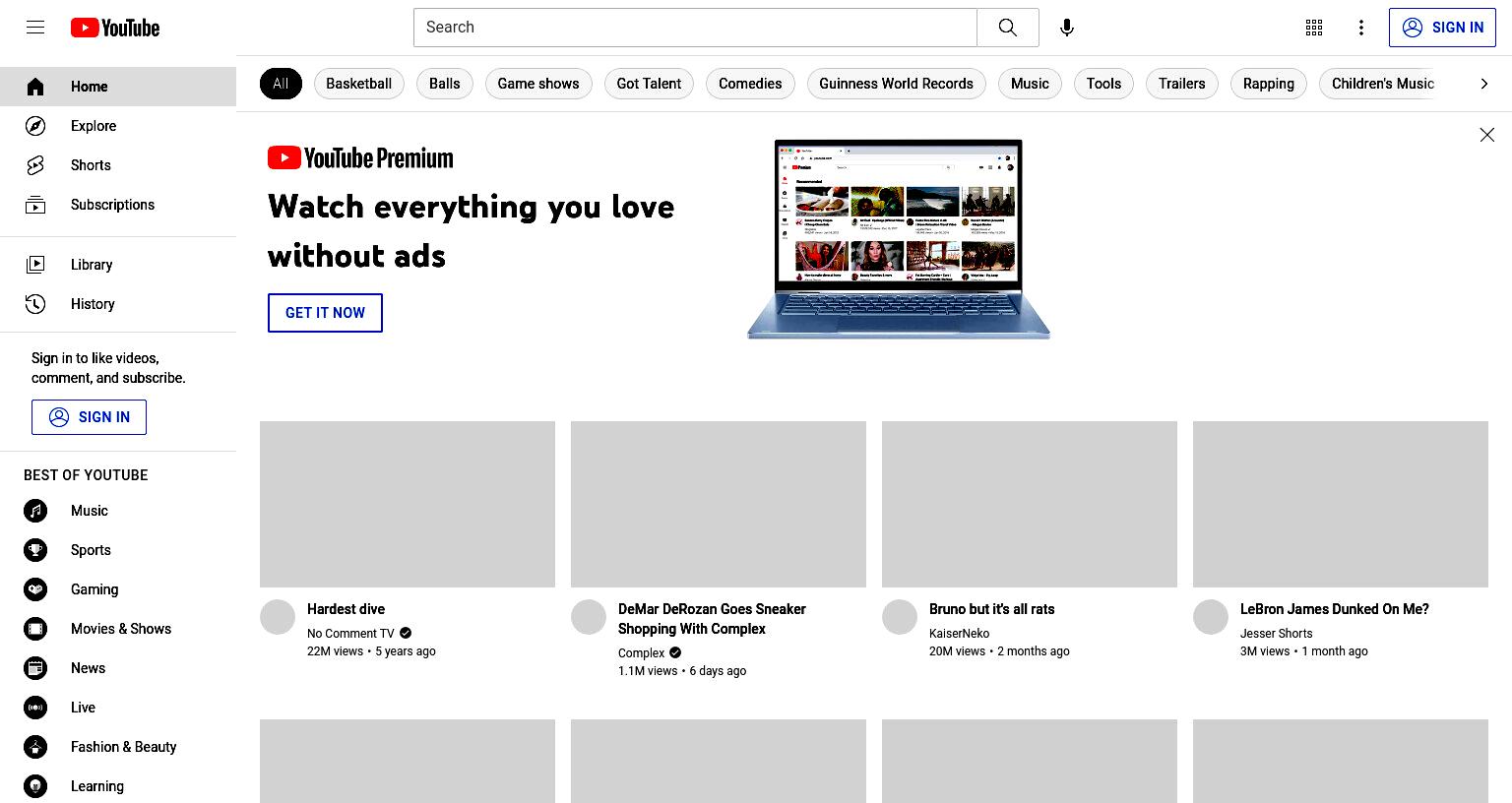Open LeBron James Dunked On Me?
1512x803 pixels.
[x=1335, y=609]
